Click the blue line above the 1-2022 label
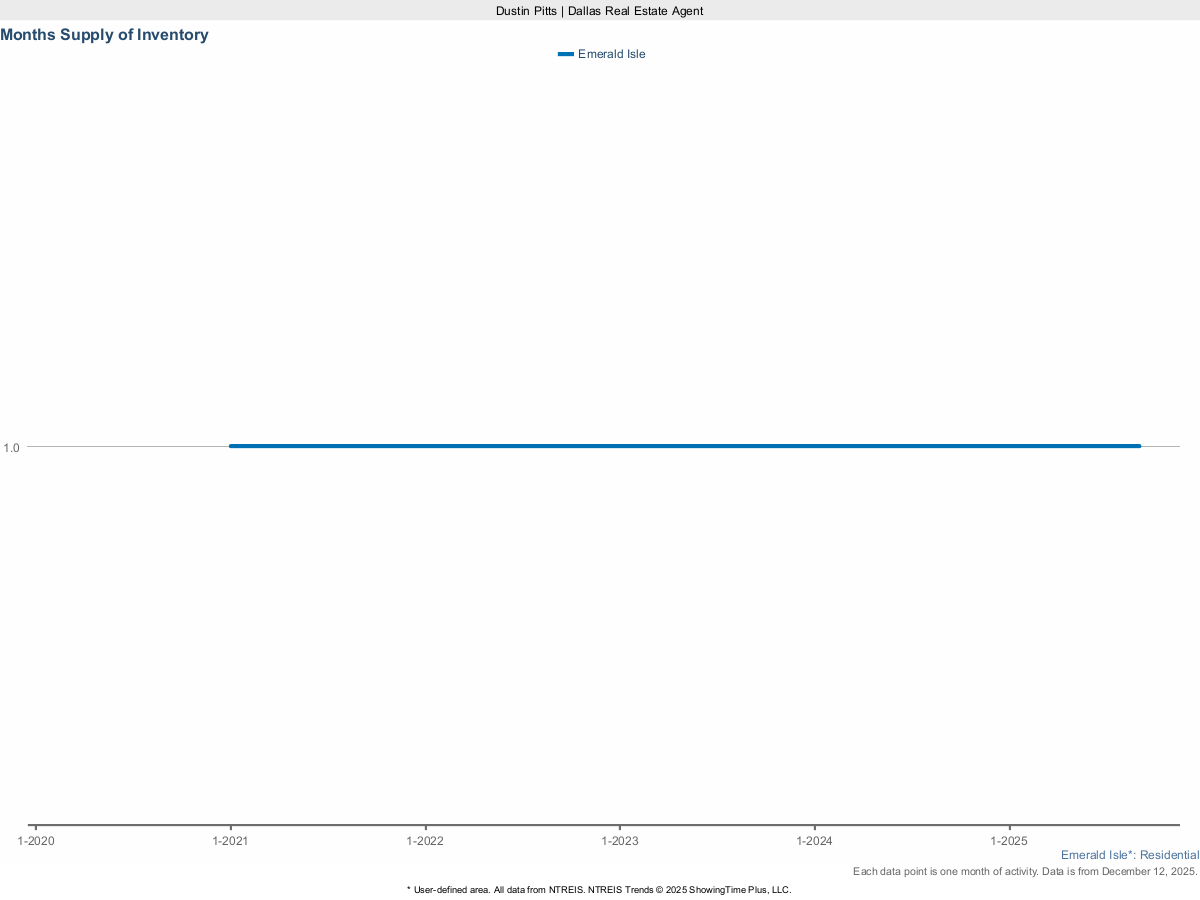 click(425, 446)
